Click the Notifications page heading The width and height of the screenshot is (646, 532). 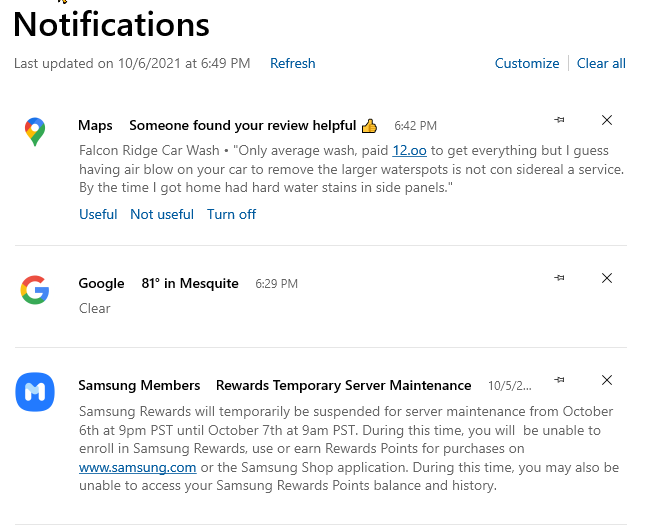[111, 25]
